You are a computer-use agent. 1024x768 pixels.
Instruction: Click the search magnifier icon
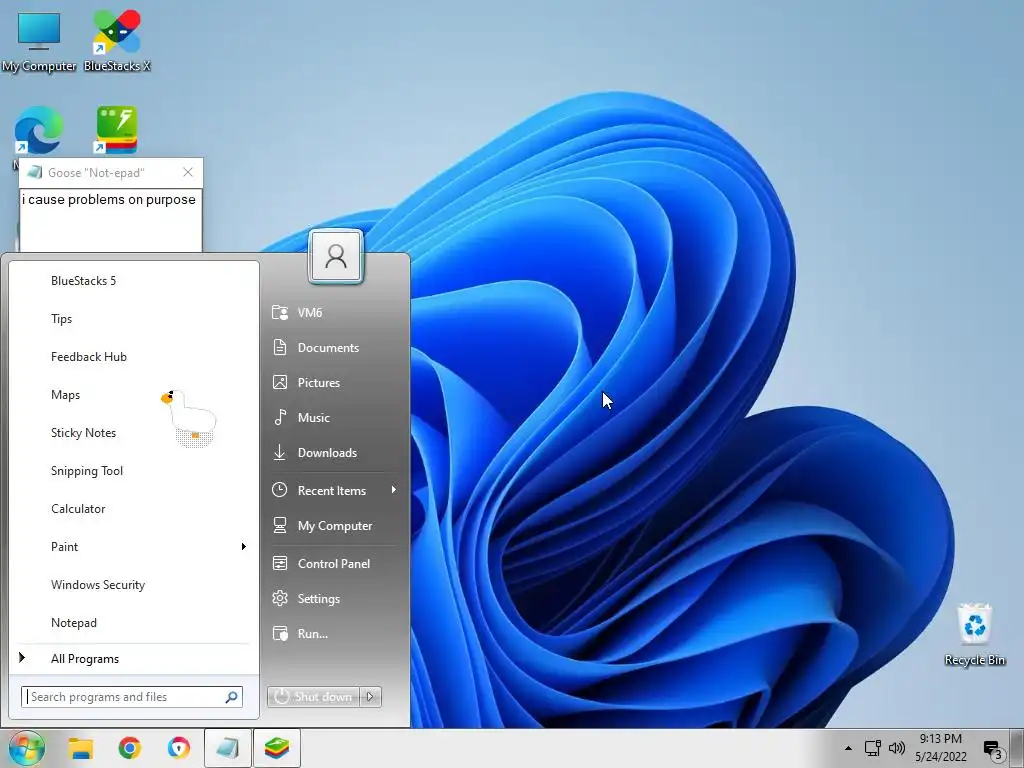[231, 697]
